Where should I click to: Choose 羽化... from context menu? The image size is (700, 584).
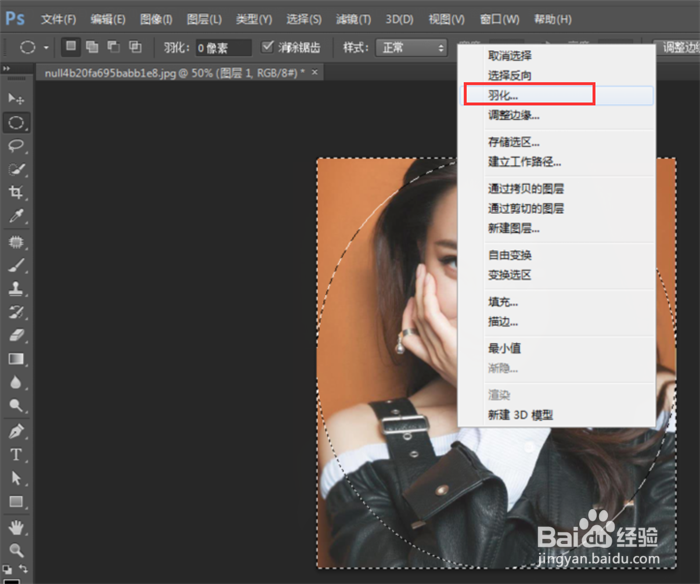pos(557,95)
